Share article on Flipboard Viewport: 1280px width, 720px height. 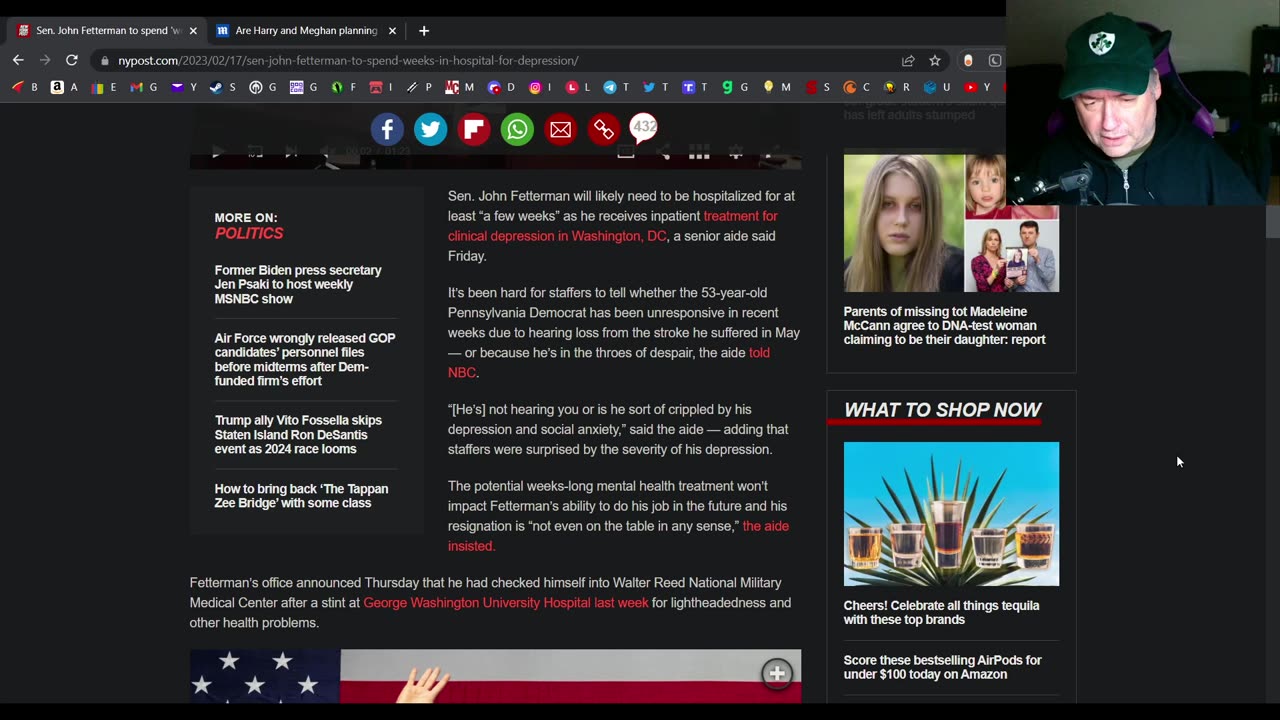(x=474, y=129)
